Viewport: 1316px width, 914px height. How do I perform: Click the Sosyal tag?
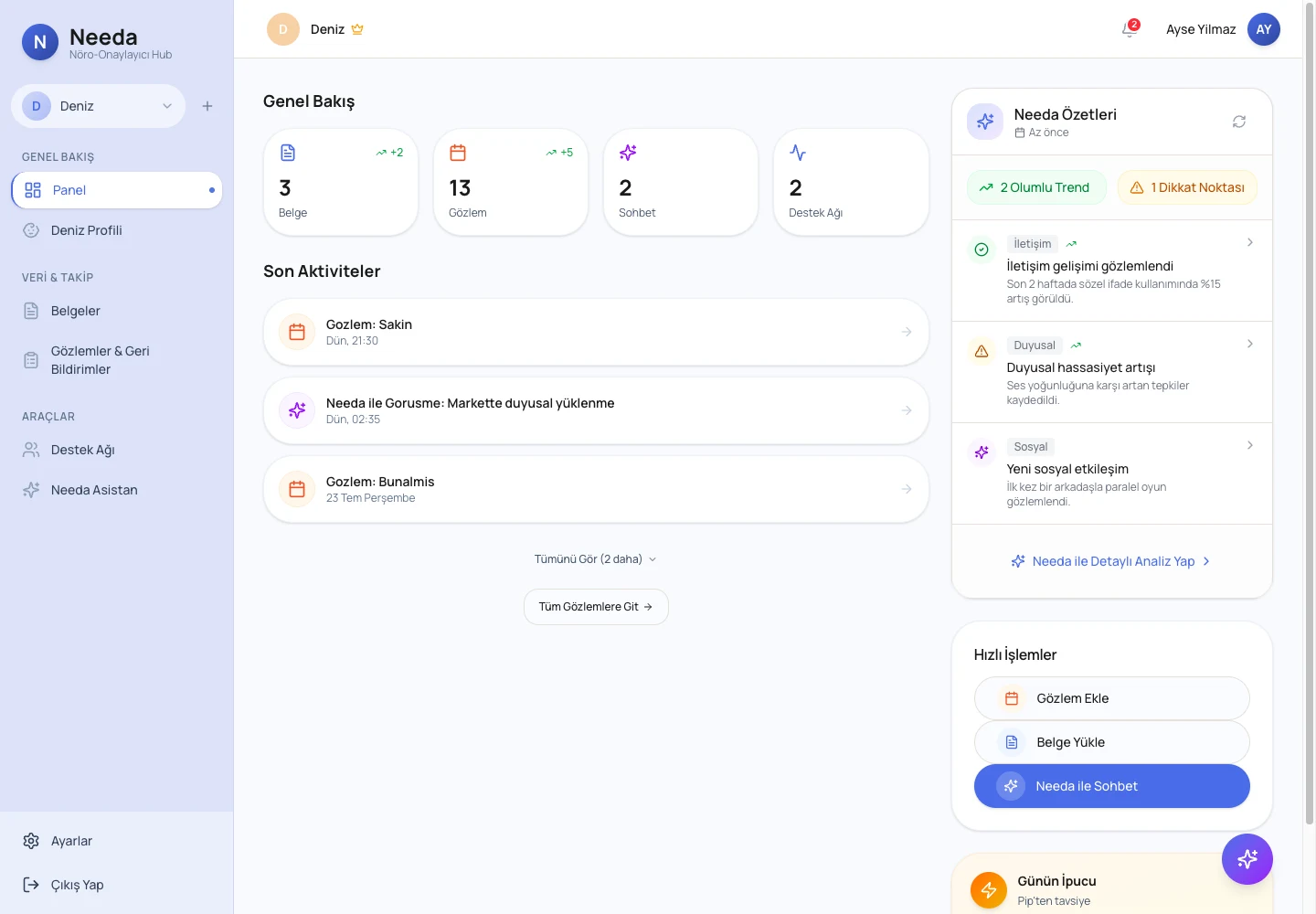[1031, 447]
